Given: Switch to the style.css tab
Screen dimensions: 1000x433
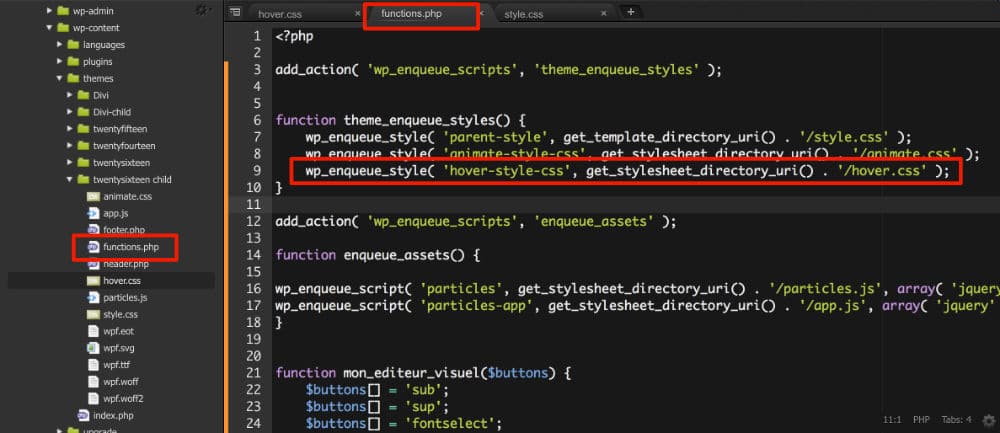Looking at the screenshot, I should (550, 13).
